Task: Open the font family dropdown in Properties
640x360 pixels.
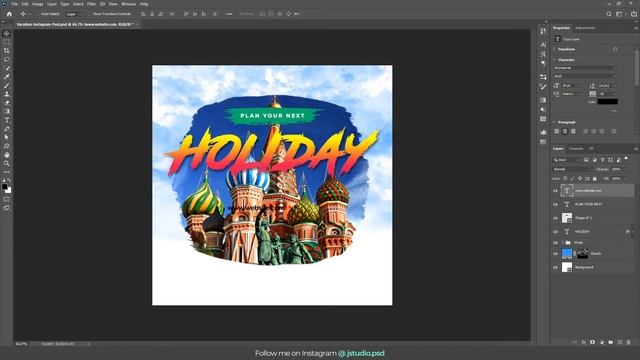Action: pyautogui.click(x=585, y=68)
